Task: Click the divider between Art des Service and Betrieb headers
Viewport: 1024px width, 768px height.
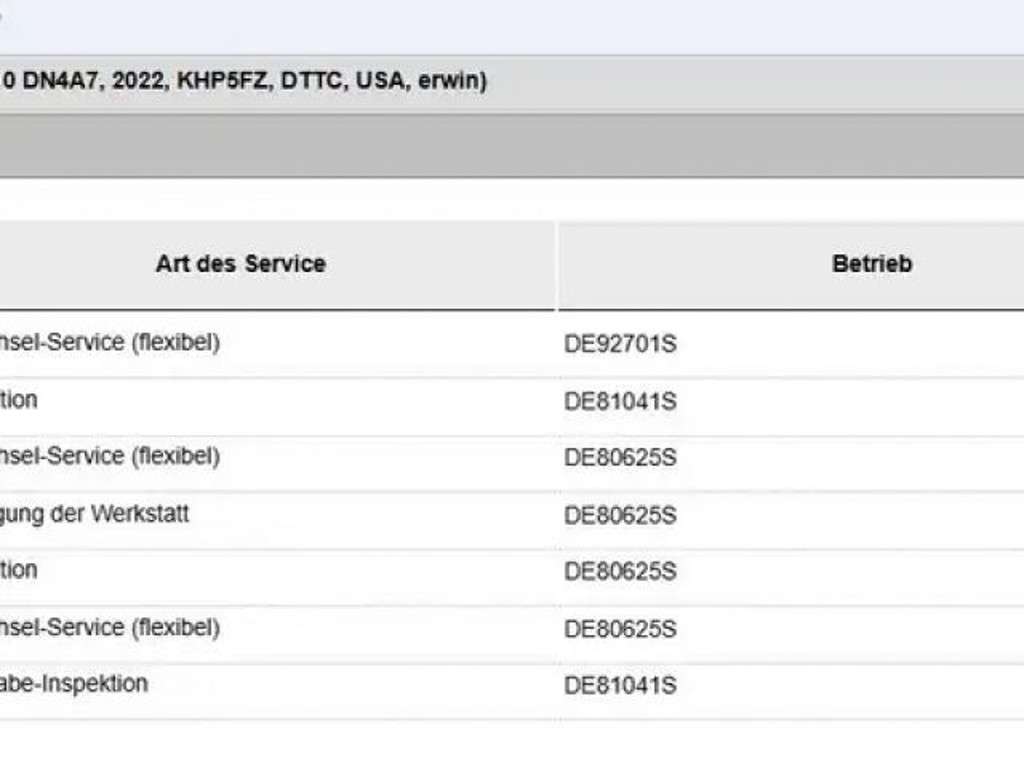Action: click(x=556, y=264)
